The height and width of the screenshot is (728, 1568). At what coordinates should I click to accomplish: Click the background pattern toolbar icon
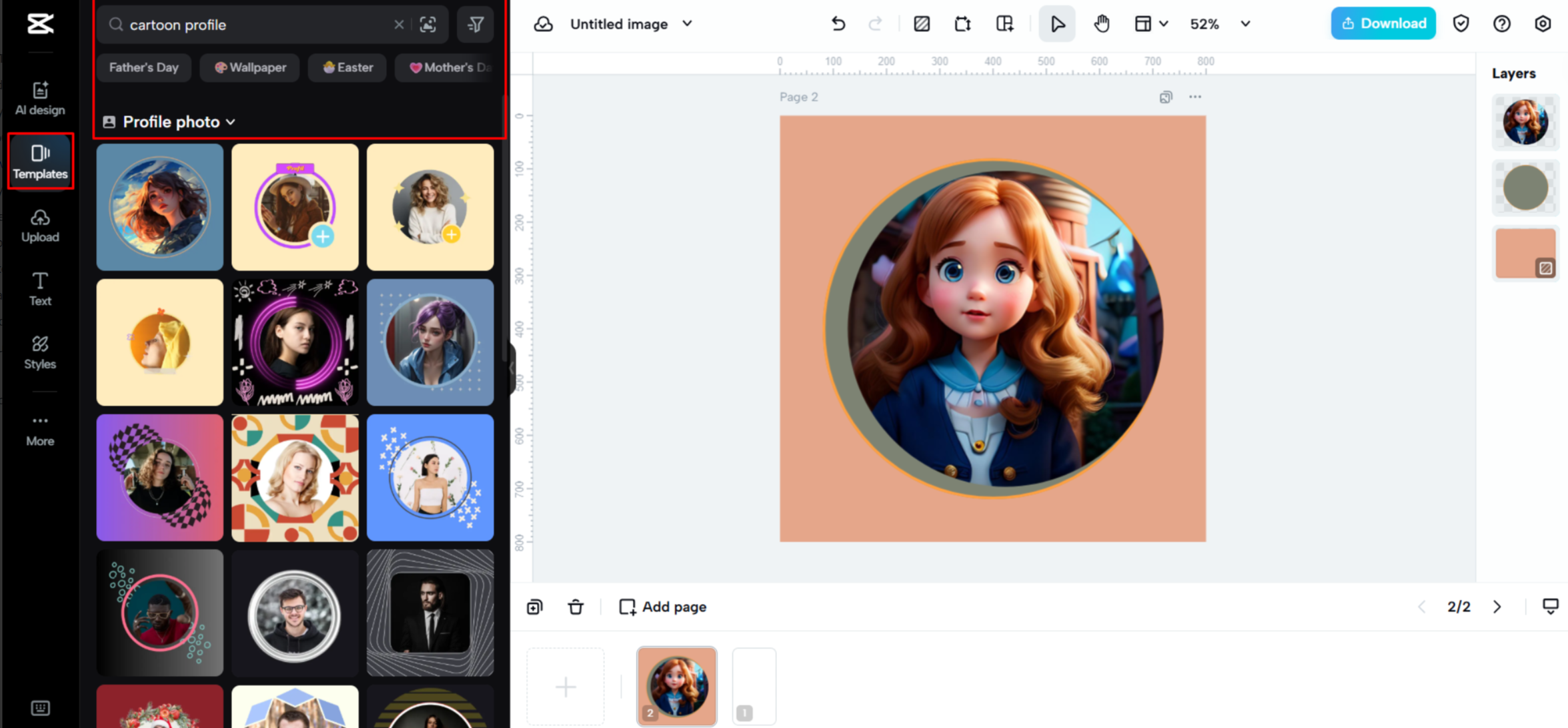(x=922, y=24)
